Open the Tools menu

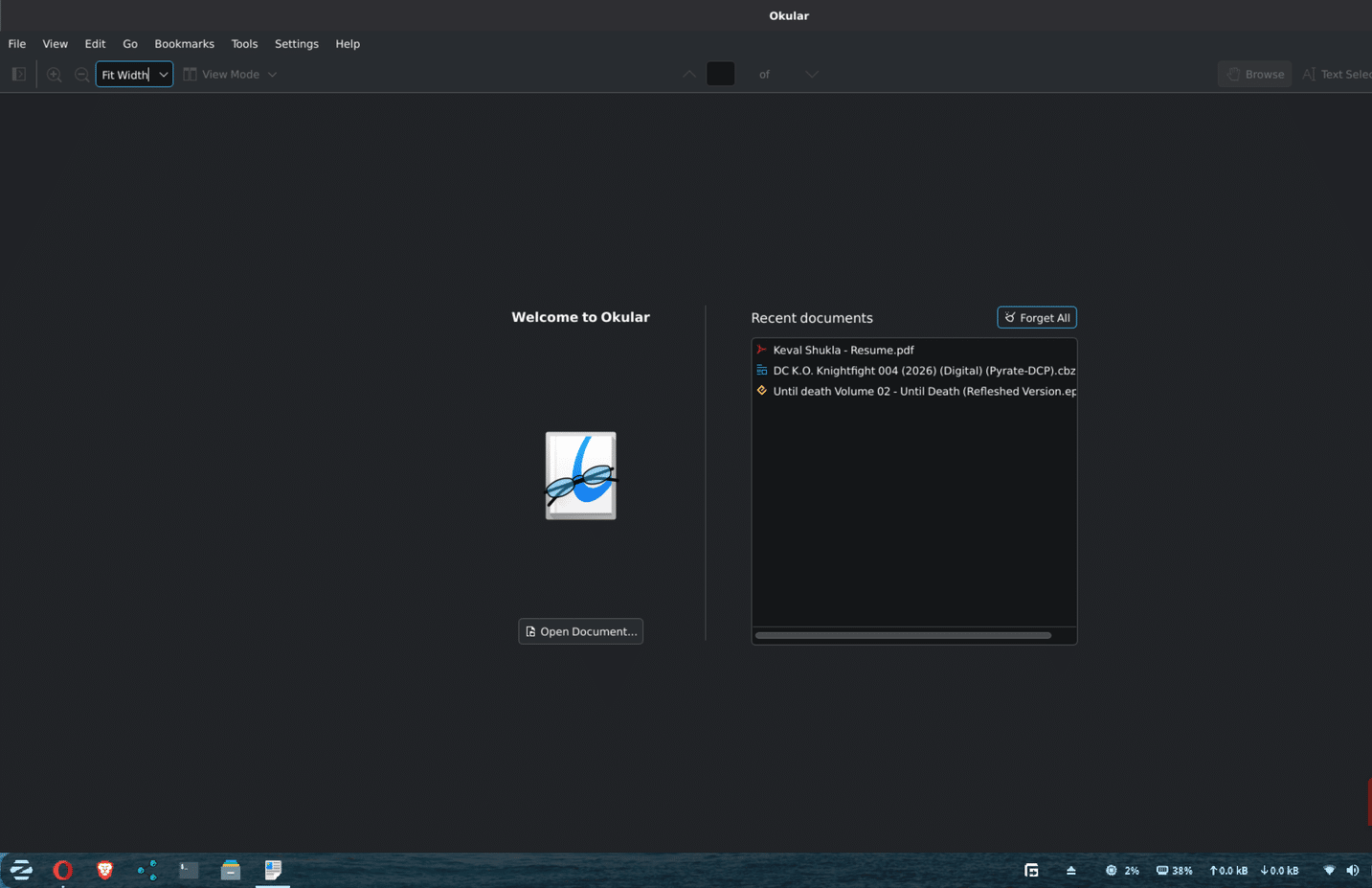[244, 44]
